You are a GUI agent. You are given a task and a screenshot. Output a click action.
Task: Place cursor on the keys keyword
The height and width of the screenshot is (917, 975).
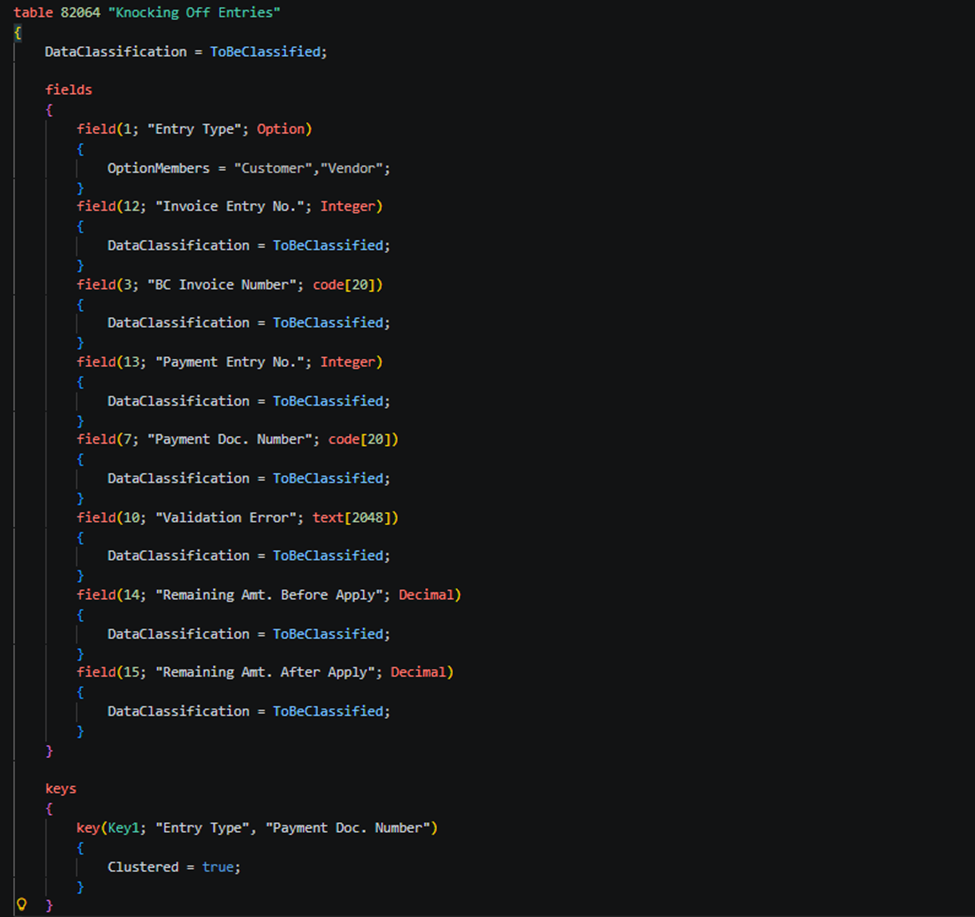60,788
